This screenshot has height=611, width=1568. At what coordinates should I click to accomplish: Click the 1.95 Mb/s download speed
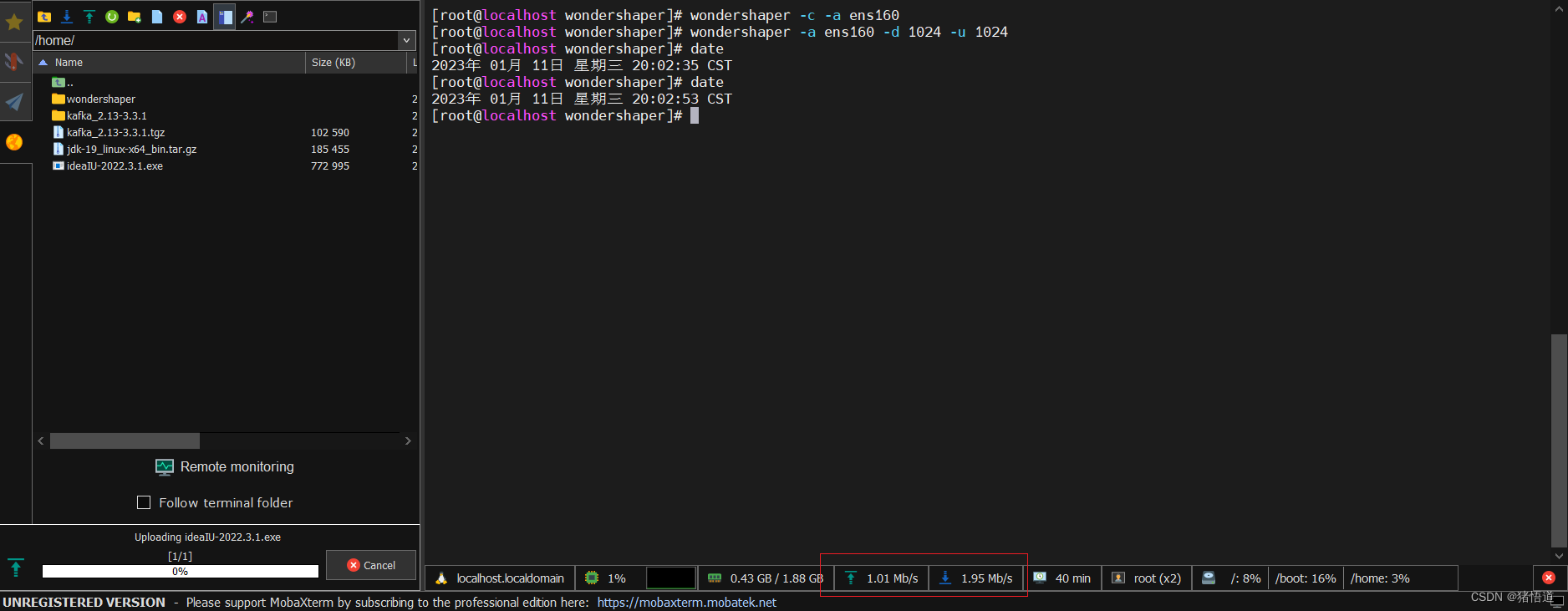[986, 578]
